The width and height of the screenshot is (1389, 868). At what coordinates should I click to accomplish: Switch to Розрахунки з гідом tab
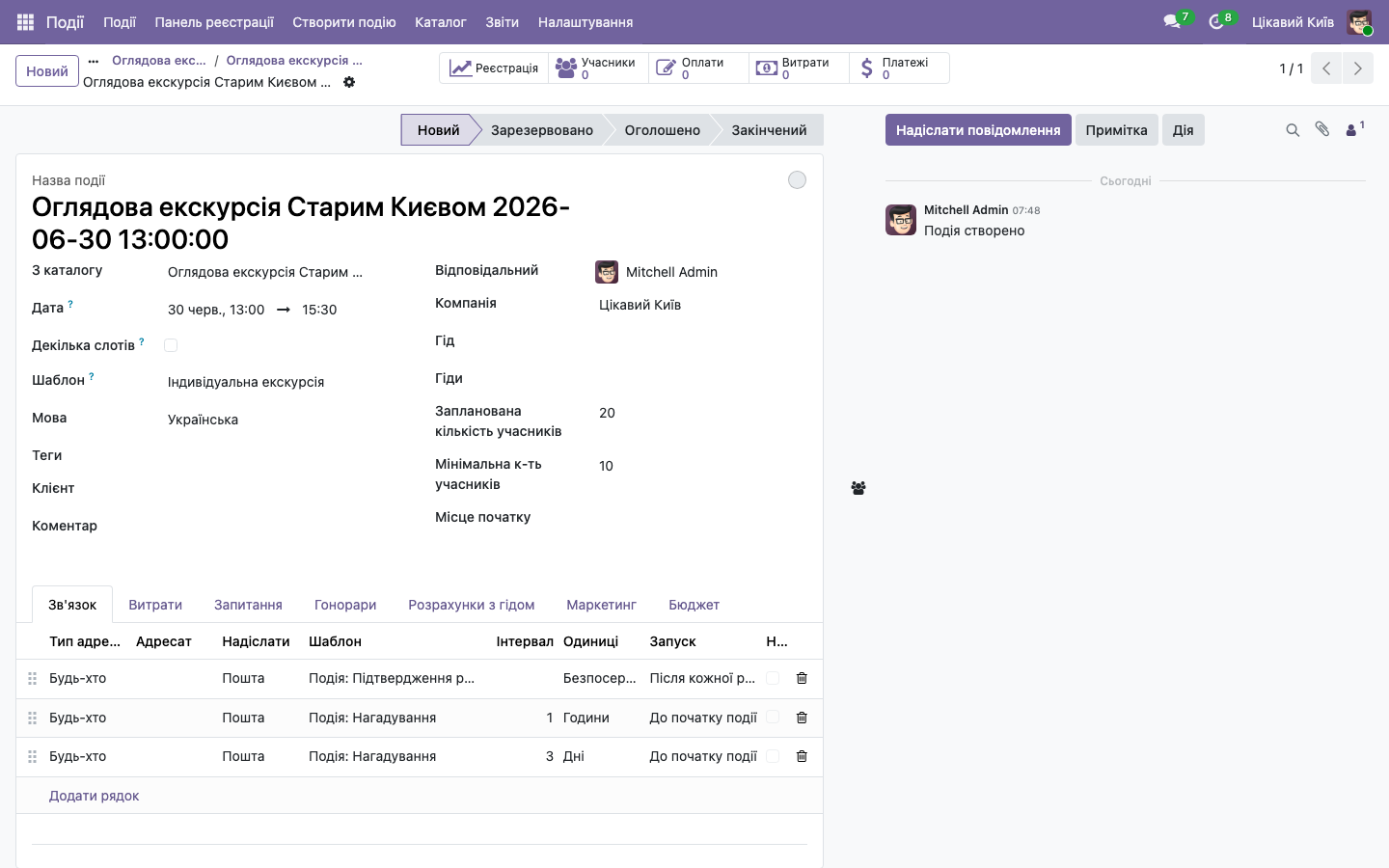coord(472,605)
